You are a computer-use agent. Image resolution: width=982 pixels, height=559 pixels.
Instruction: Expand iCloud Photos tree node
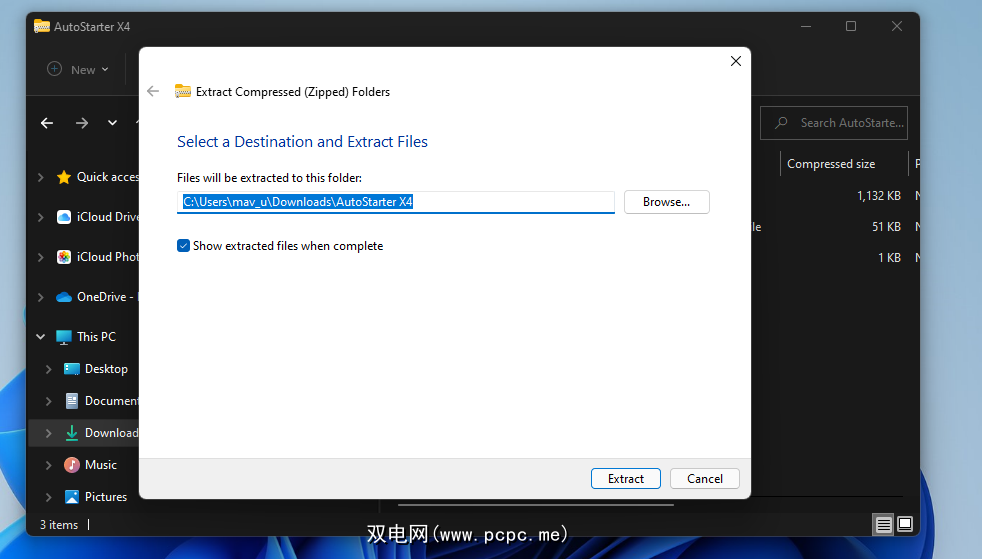pyautogui.click(x=41, y=257)
